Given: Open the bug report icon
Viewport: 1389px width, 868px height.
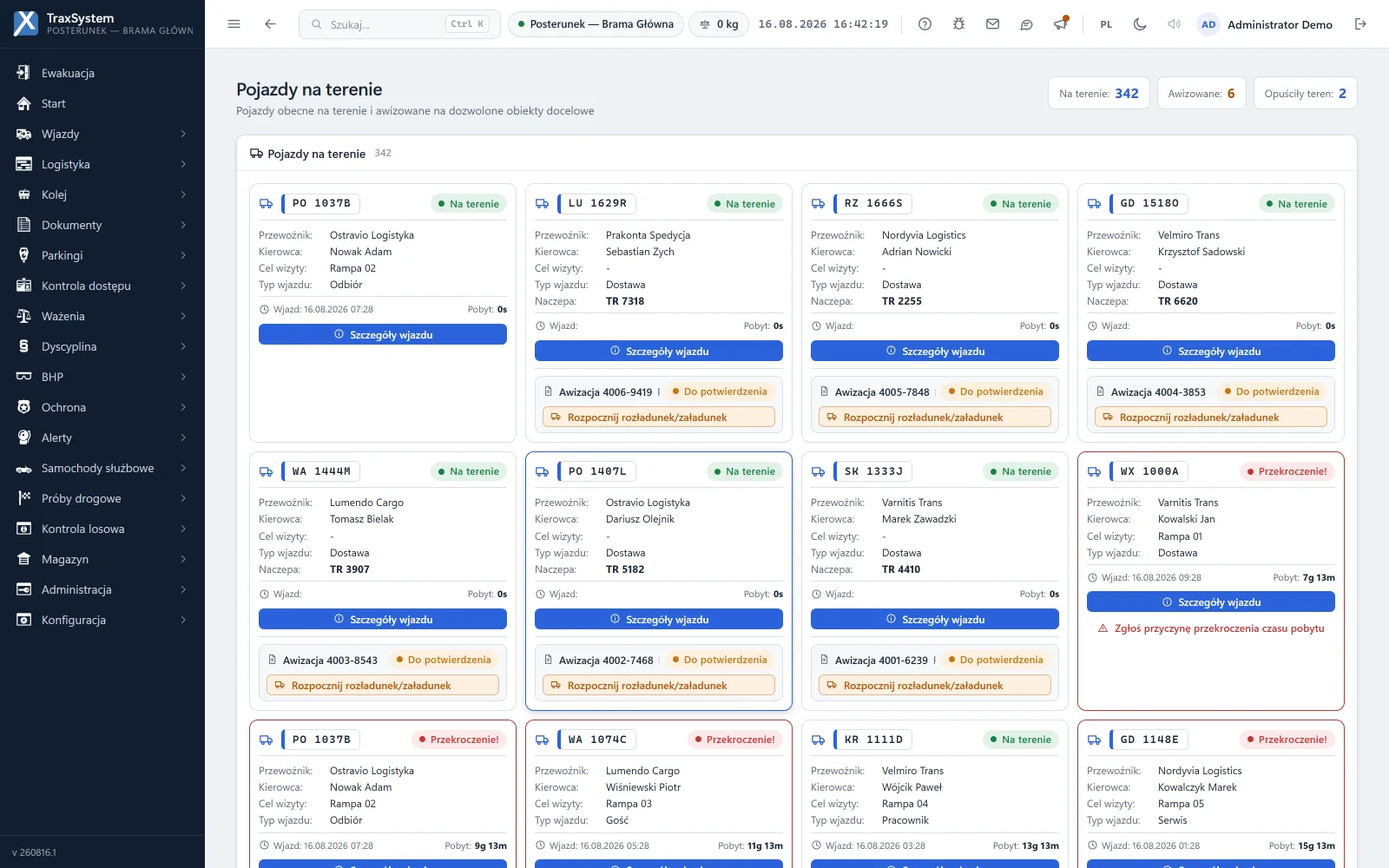Looking at the screenshot, I should (958, 24).
